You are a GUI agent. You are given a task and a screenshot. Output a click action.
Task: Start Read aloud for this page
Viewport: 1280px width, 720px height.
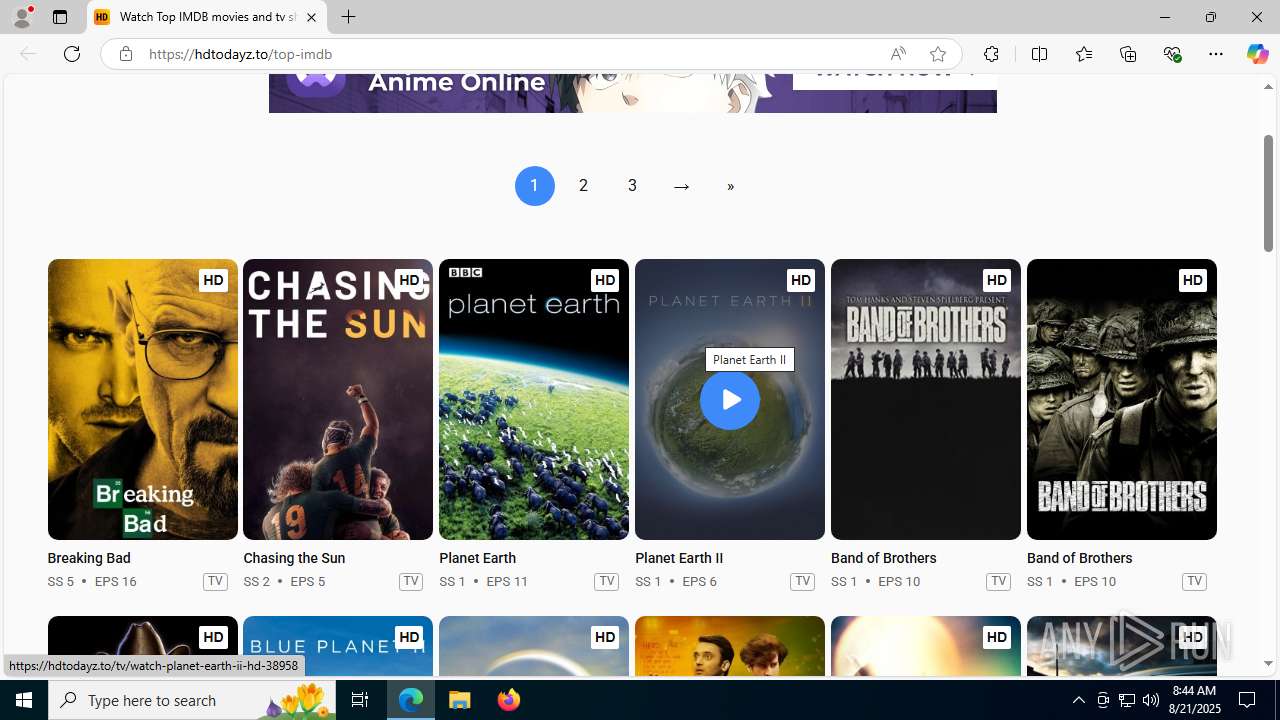pyautogui.click(x=898, y=54)
